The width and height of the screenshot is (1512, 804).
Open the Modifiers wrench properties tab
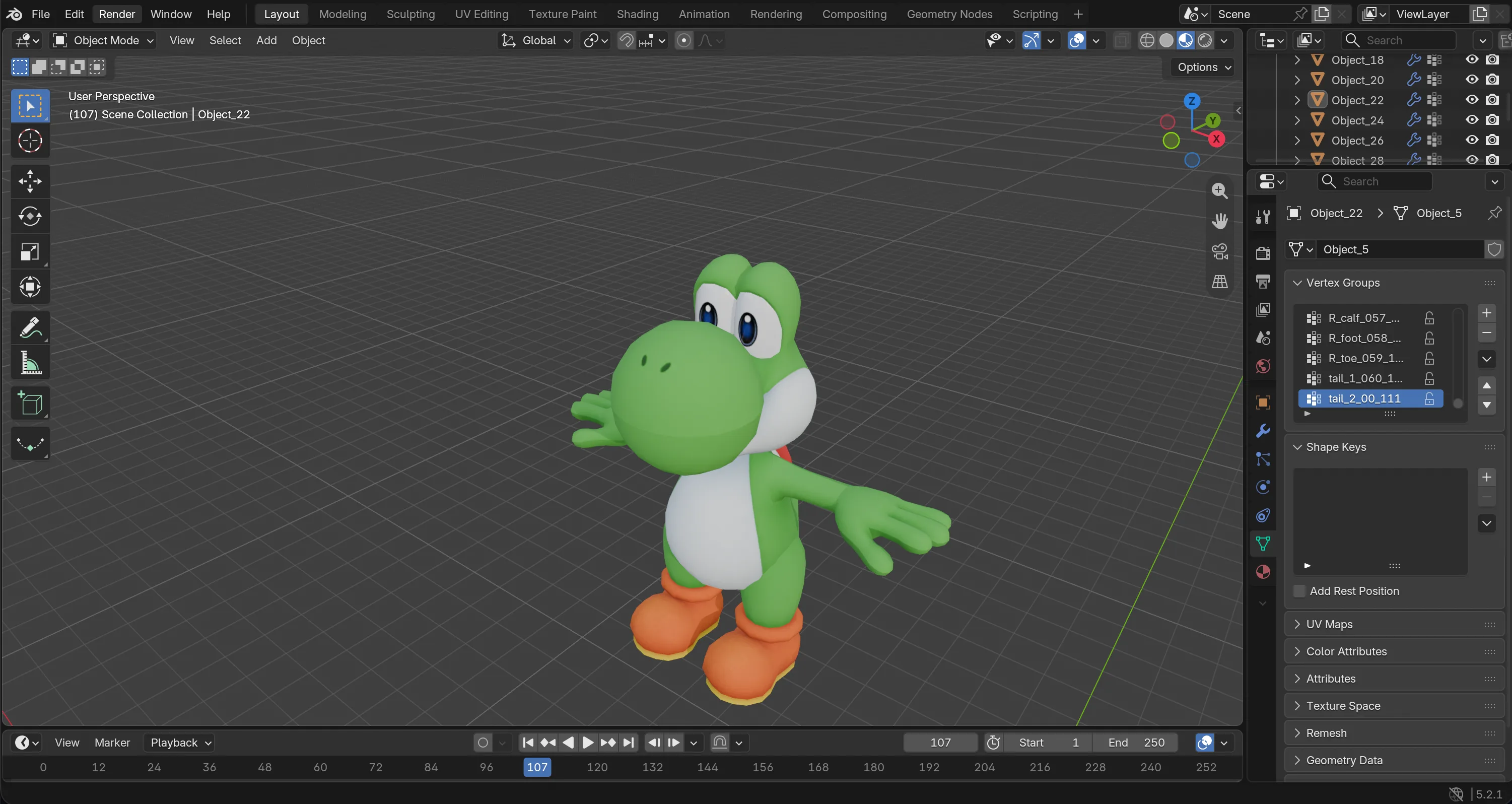1263,431
